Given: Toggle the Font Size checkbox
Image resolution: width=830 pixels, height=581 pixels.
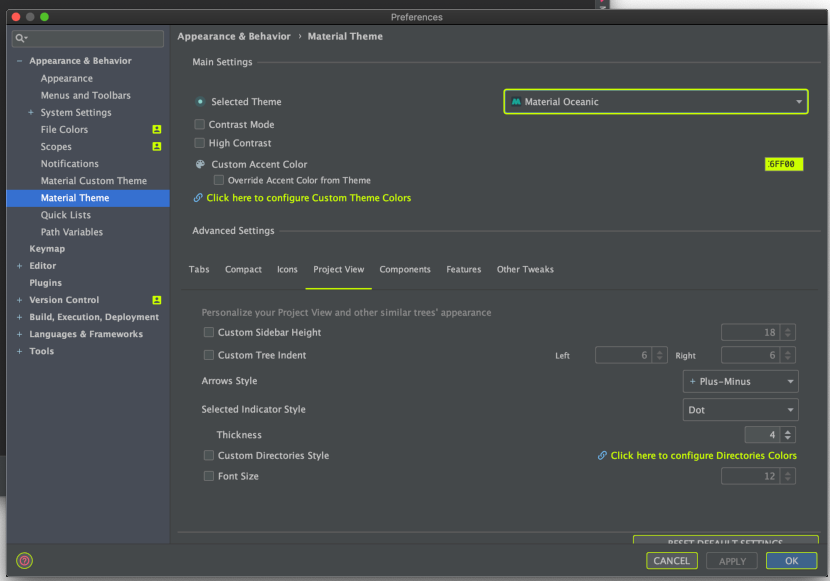Looking at the screenshot, I should [209, 476].
